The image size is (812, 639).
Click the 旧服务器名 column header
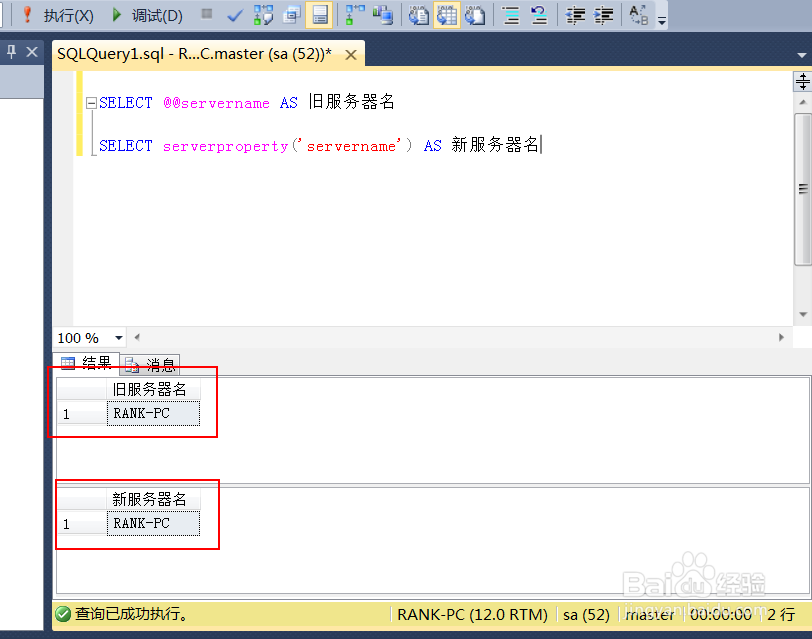point(153,389)
